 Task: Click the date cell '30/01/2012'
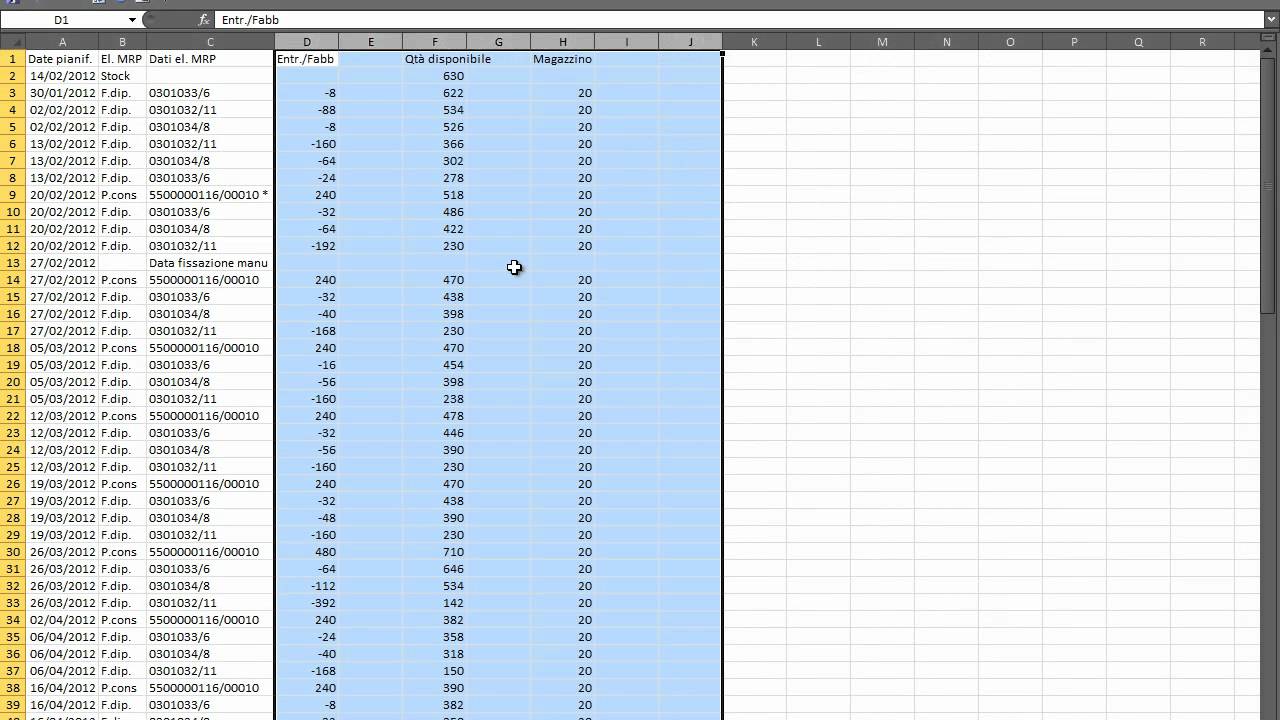tap(62, 93)
